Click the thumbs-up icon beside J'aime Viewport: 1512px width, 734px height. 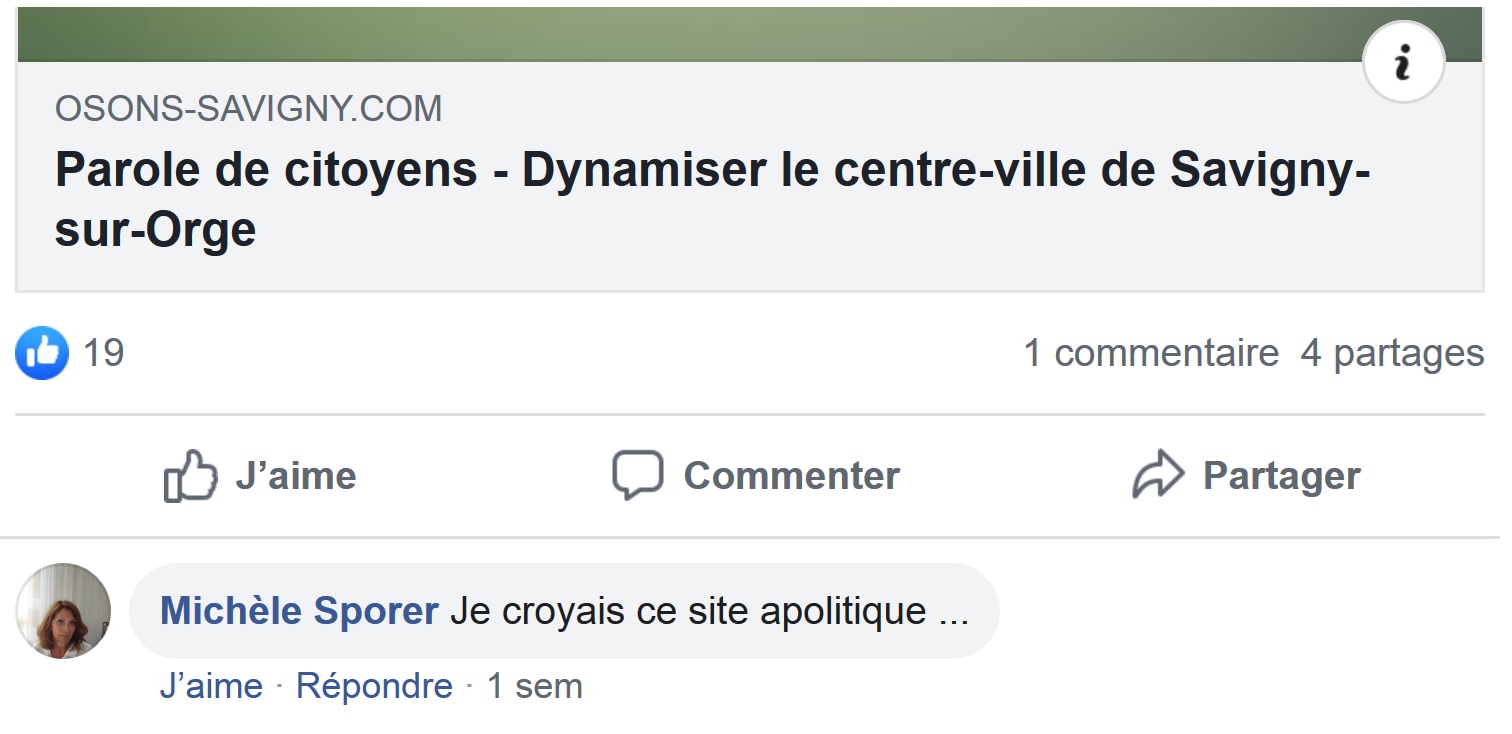(190, 476)
